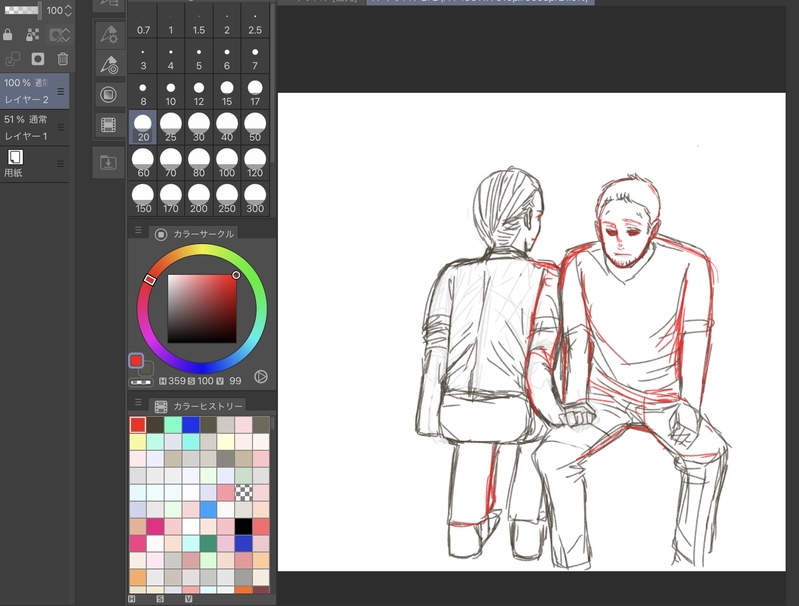799x606 pixels.
Task: Click the create layer mask icon
Action: coord(38,59)
